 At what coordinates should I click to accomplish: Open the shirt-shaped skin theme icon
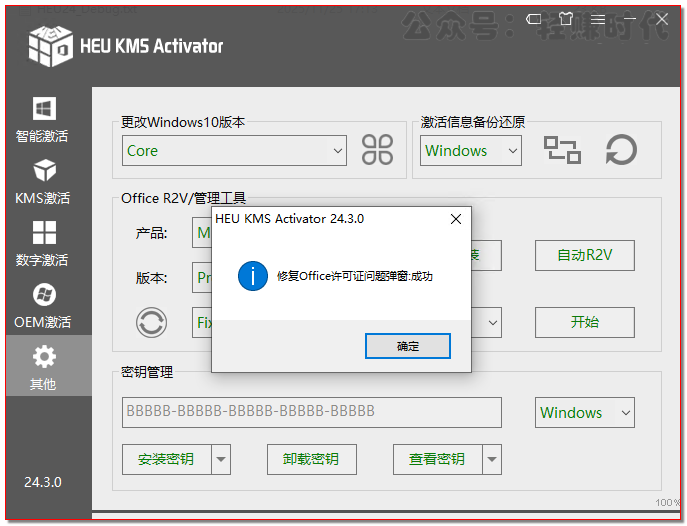[x=566, y=18]
